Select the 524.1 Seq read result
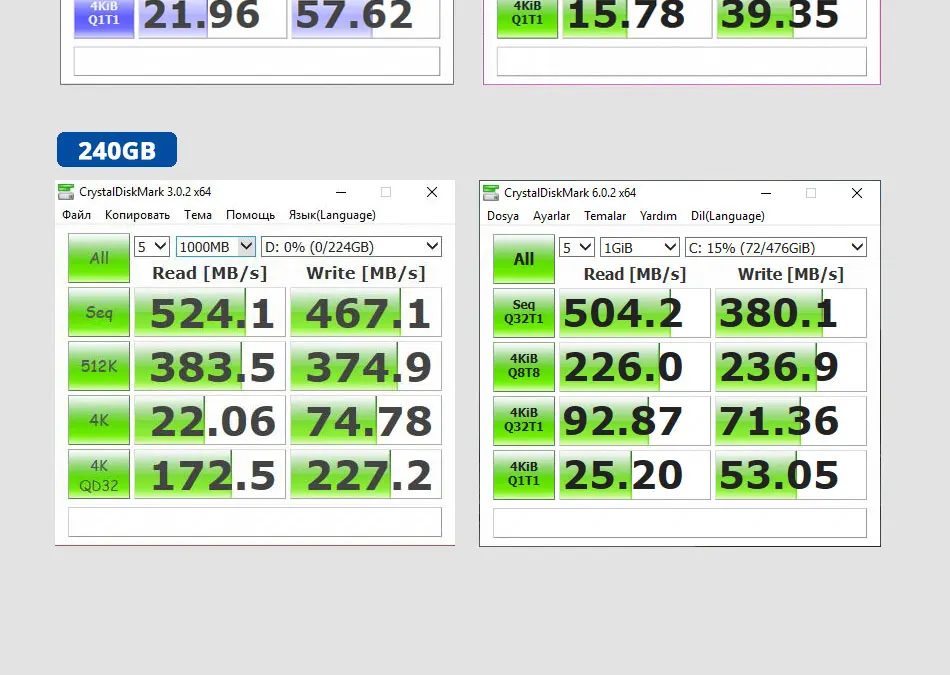 tap(210, 312)
